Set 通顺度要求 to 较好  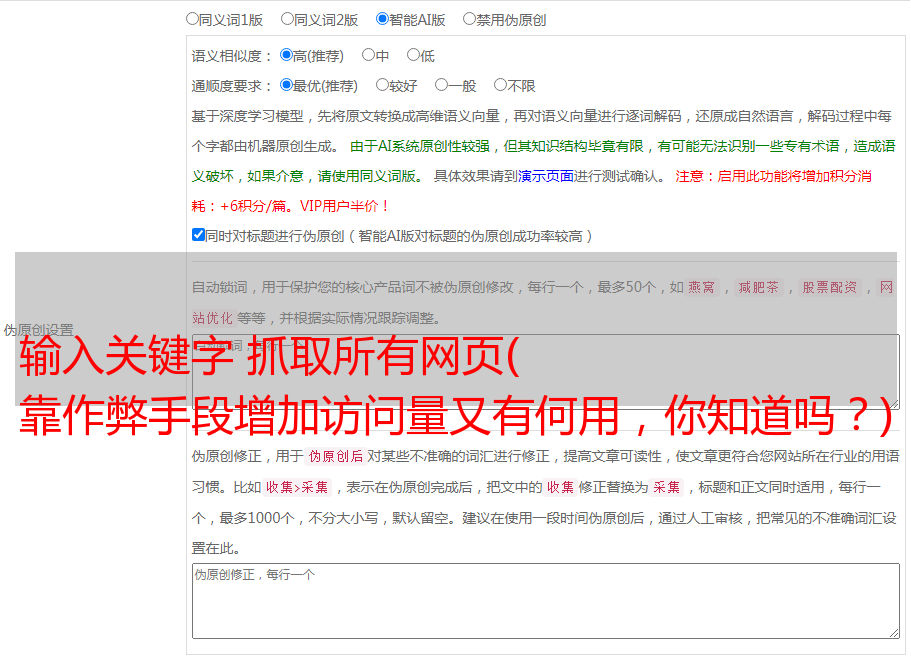tap(382, 85)
